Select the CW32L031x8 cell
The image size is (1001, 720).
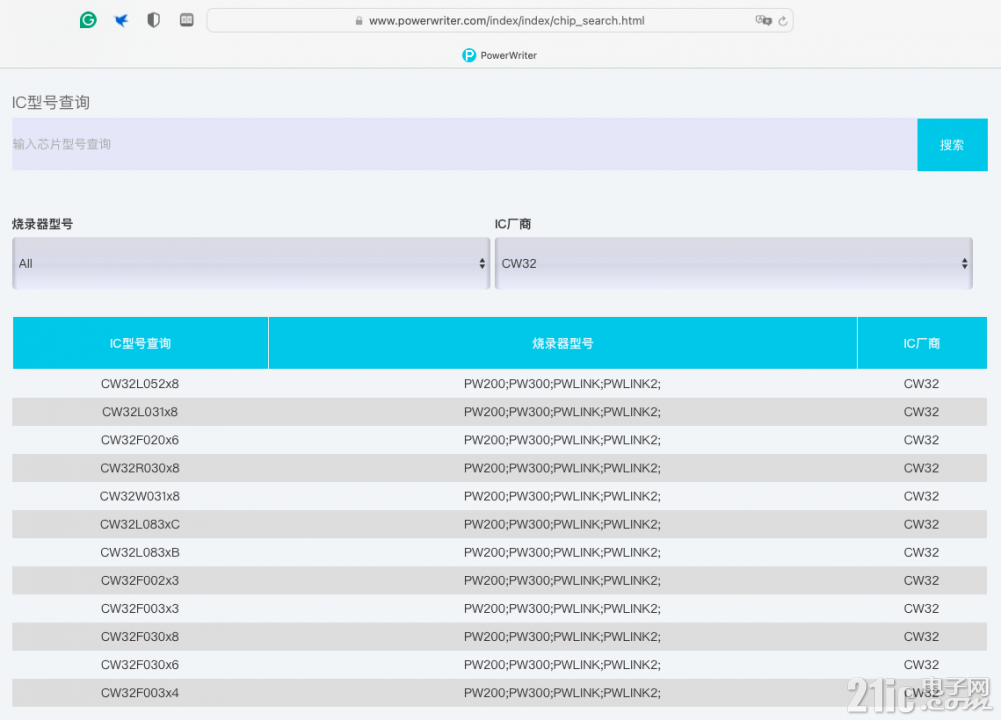click(x=140, y=412)
